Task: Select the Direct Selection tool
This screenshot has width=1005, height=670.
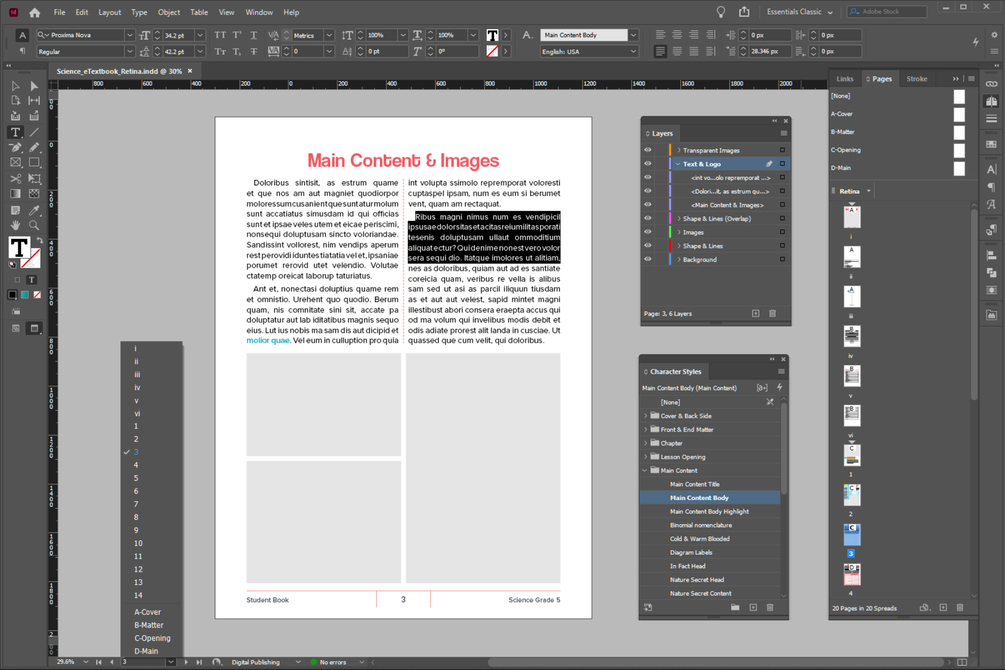Action: click(34, 85)
